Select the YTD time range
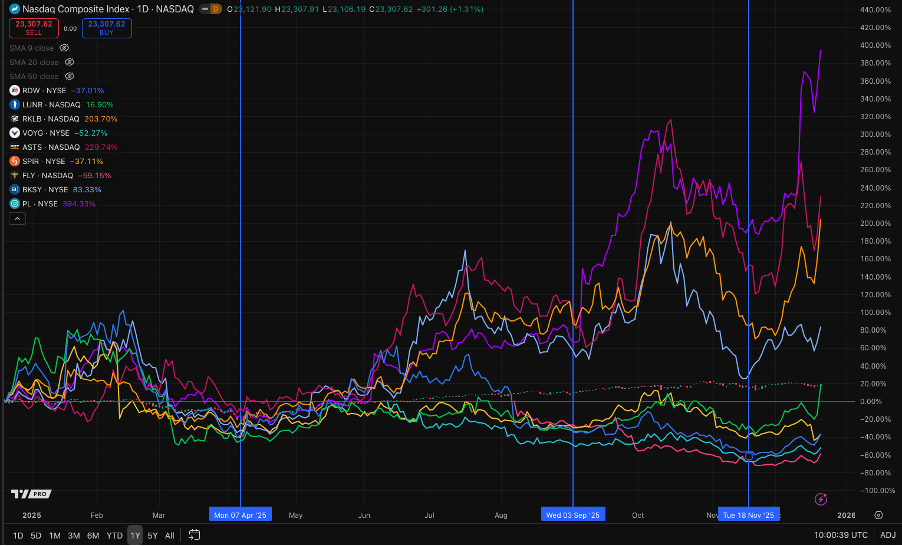Viewport: 902px width, 546px height. coord(113,535)
